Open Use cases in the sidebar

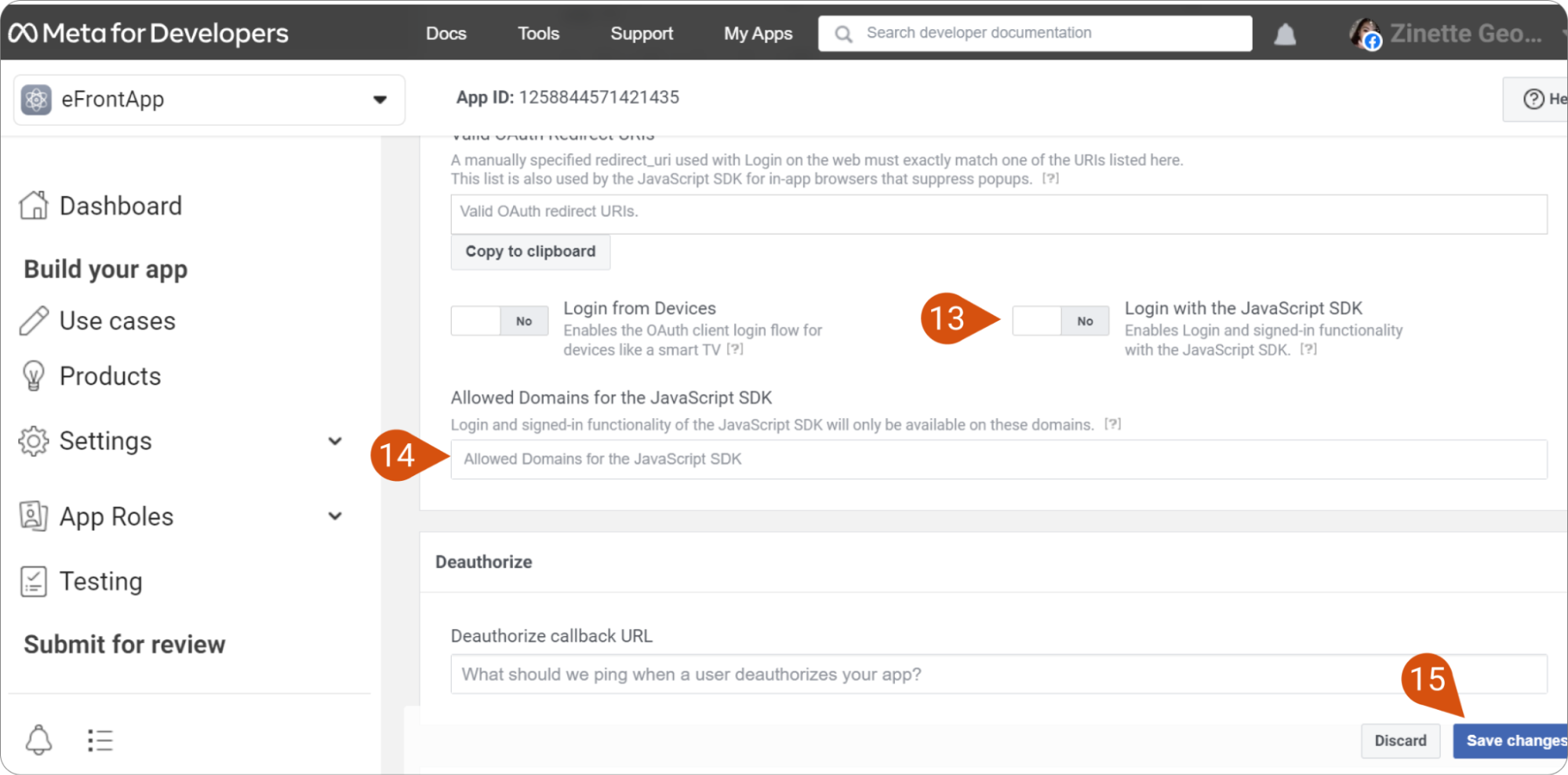[118, 321]
